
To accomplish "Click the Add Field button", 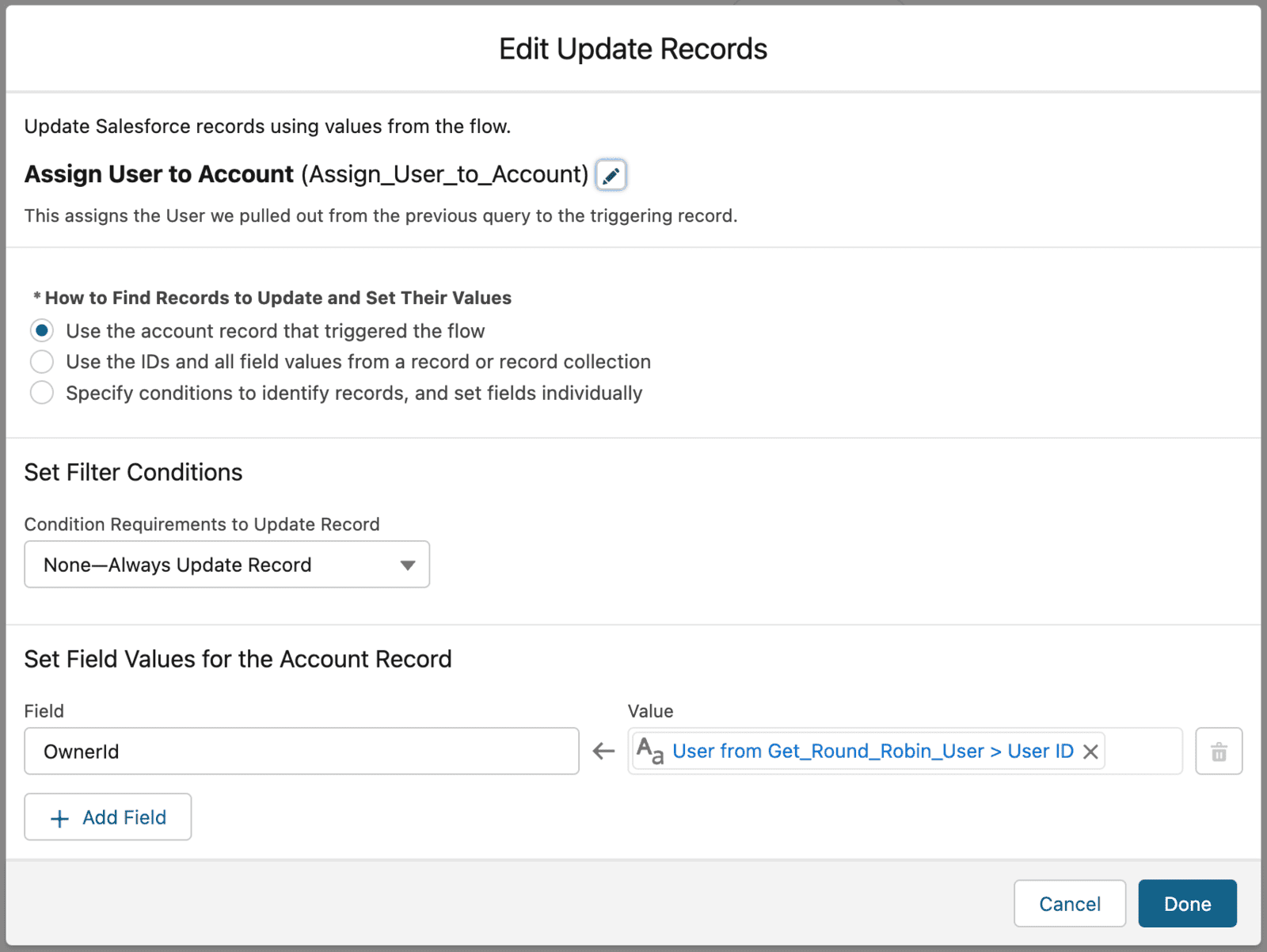I will pyautogui.click(x=108, y=817).
